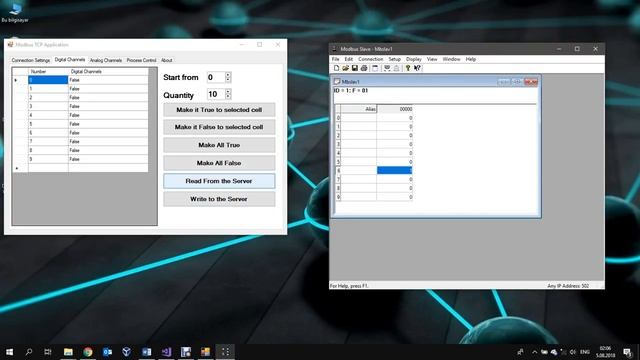Viewport: 640px width, 360px height.
Task: Open Setup menu in Modbus Slave
Action: point(394,59)
